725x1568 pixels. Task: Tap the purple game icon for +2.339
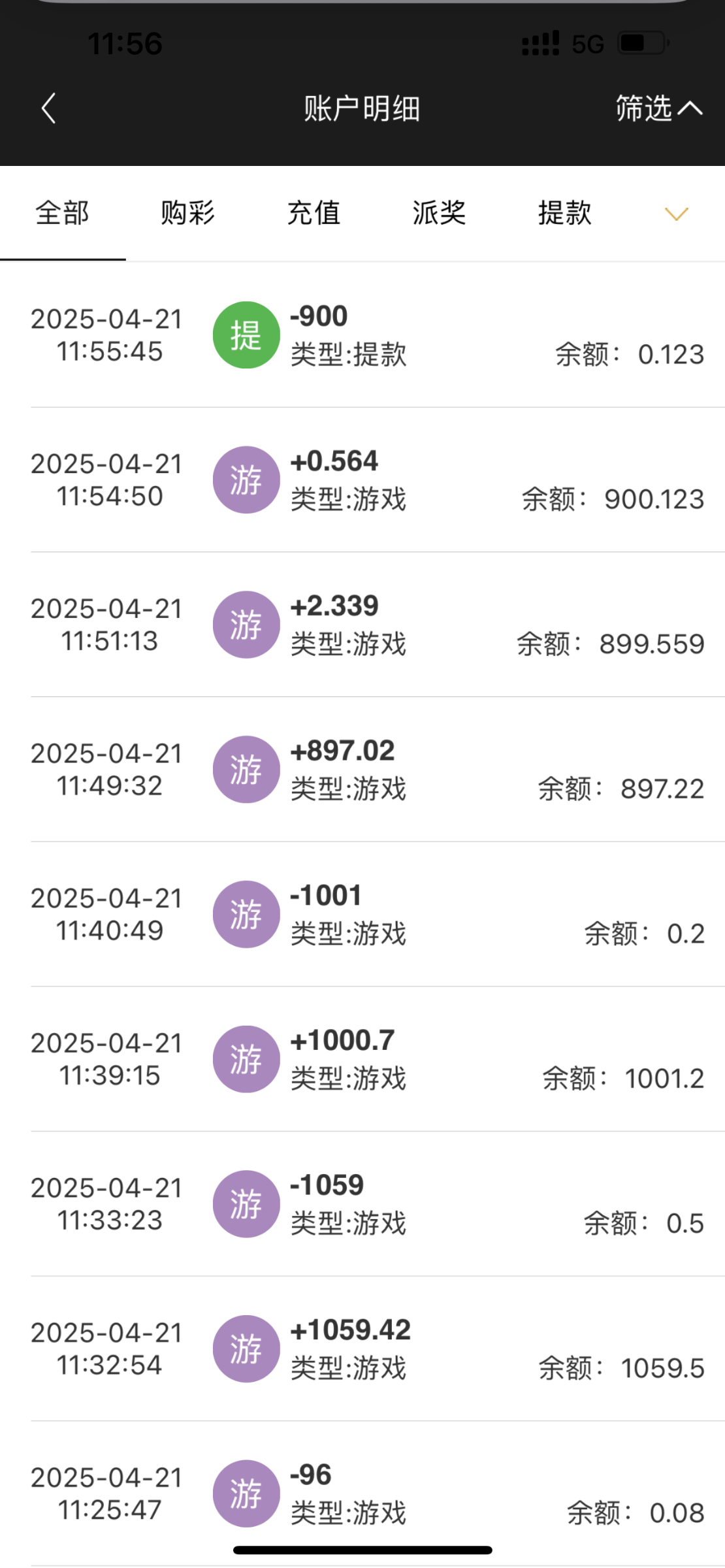click(x=246, y=625)
